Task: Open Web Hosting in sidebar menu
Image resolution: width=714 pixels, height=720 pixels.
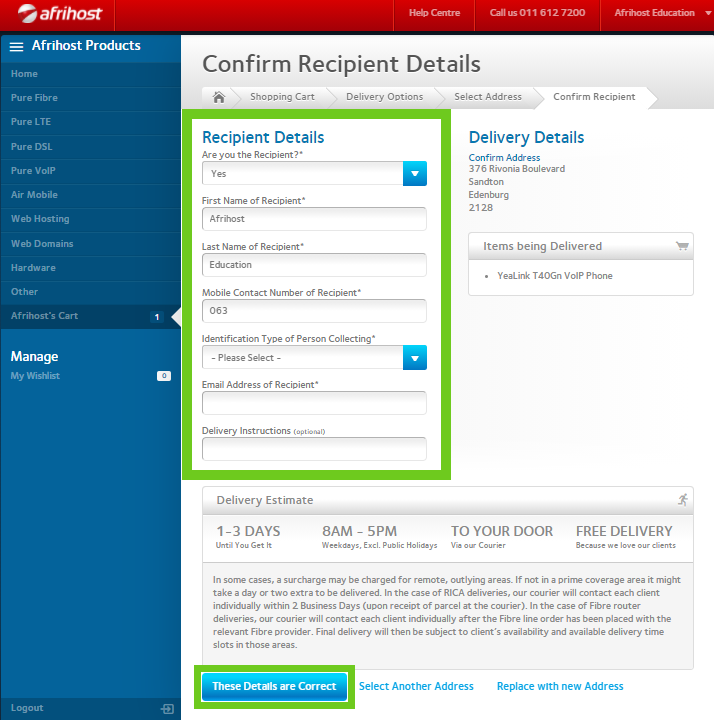Action: (40, 219)
